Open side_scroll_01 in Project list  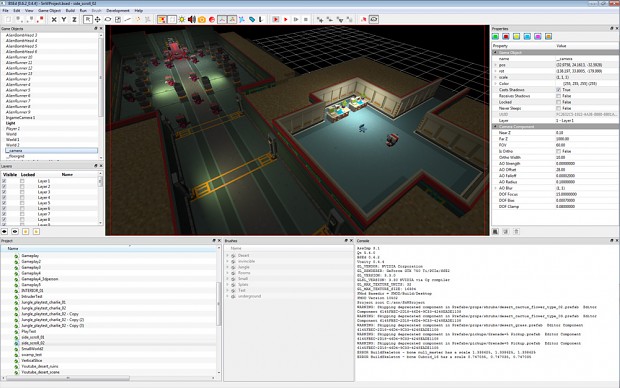tap(33, 337)
